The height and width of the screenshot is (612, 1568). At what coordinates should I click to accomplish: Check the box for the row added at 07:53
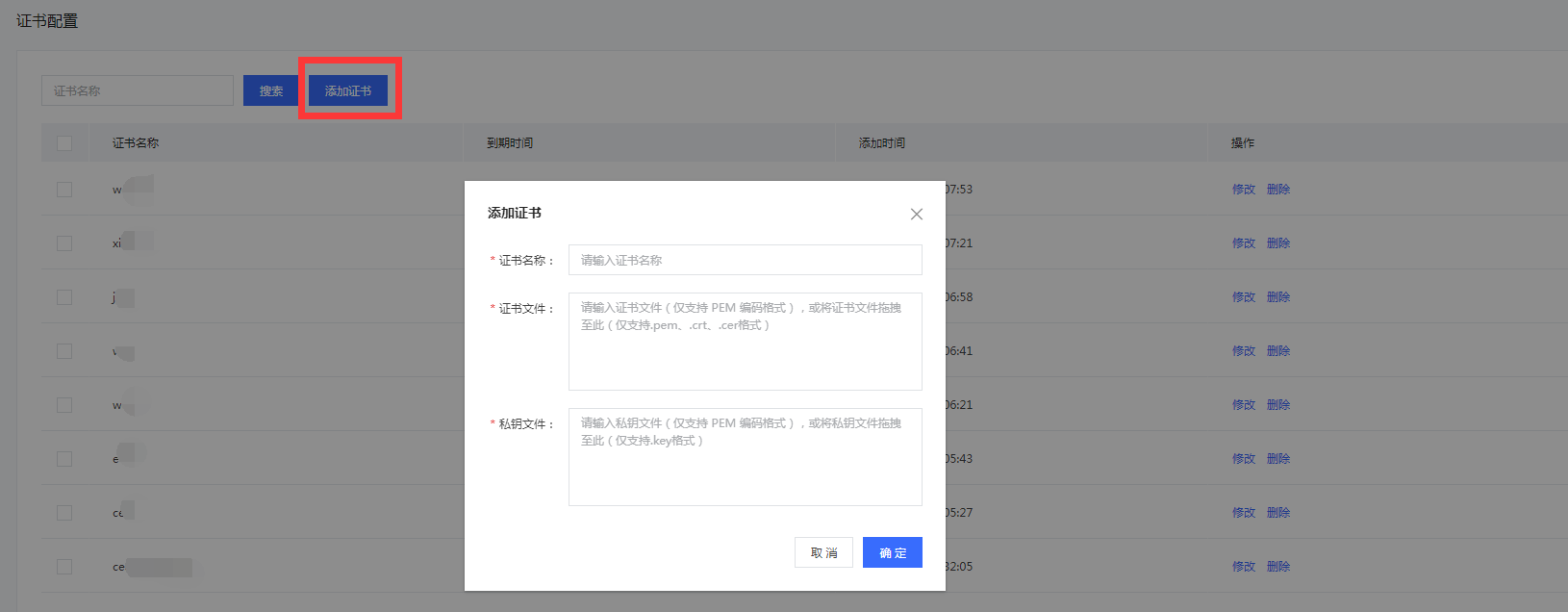click(x=64, y=190)
